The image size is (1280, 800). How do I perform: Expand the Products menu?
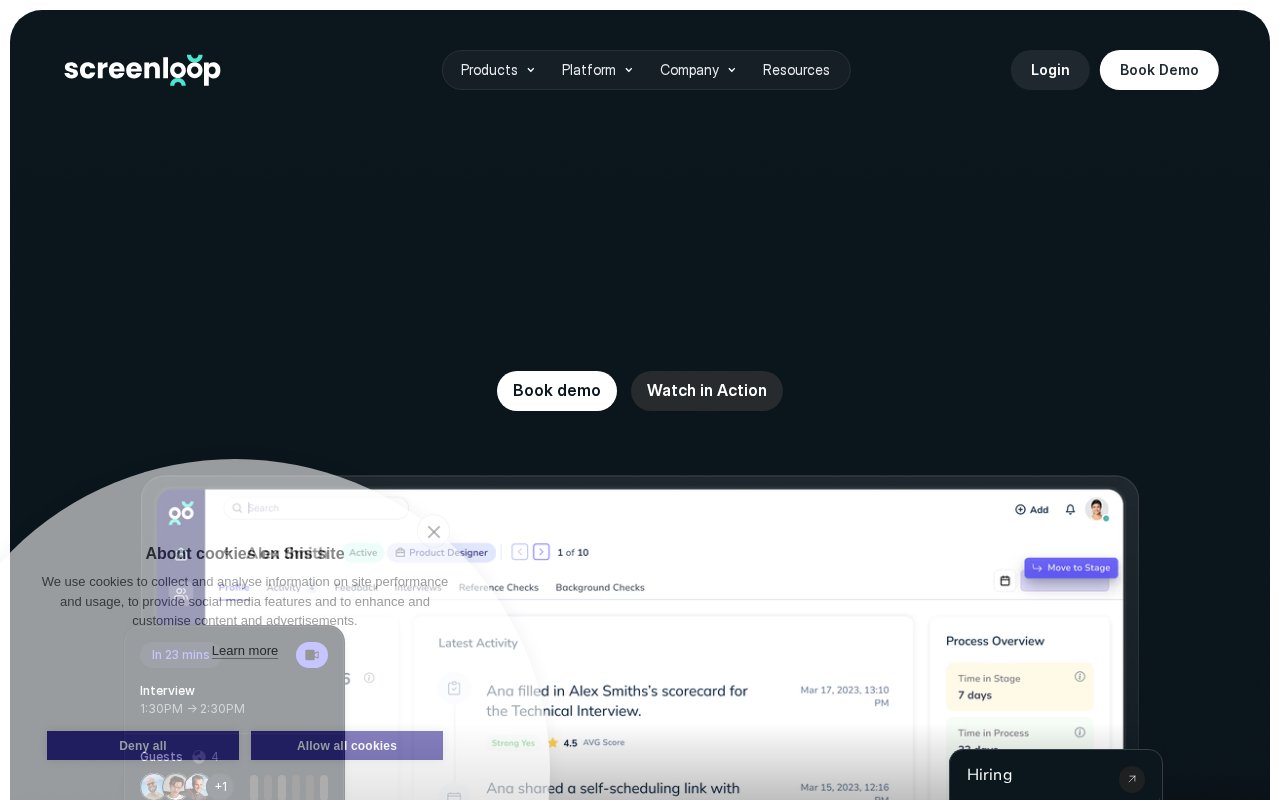[498, 70]
